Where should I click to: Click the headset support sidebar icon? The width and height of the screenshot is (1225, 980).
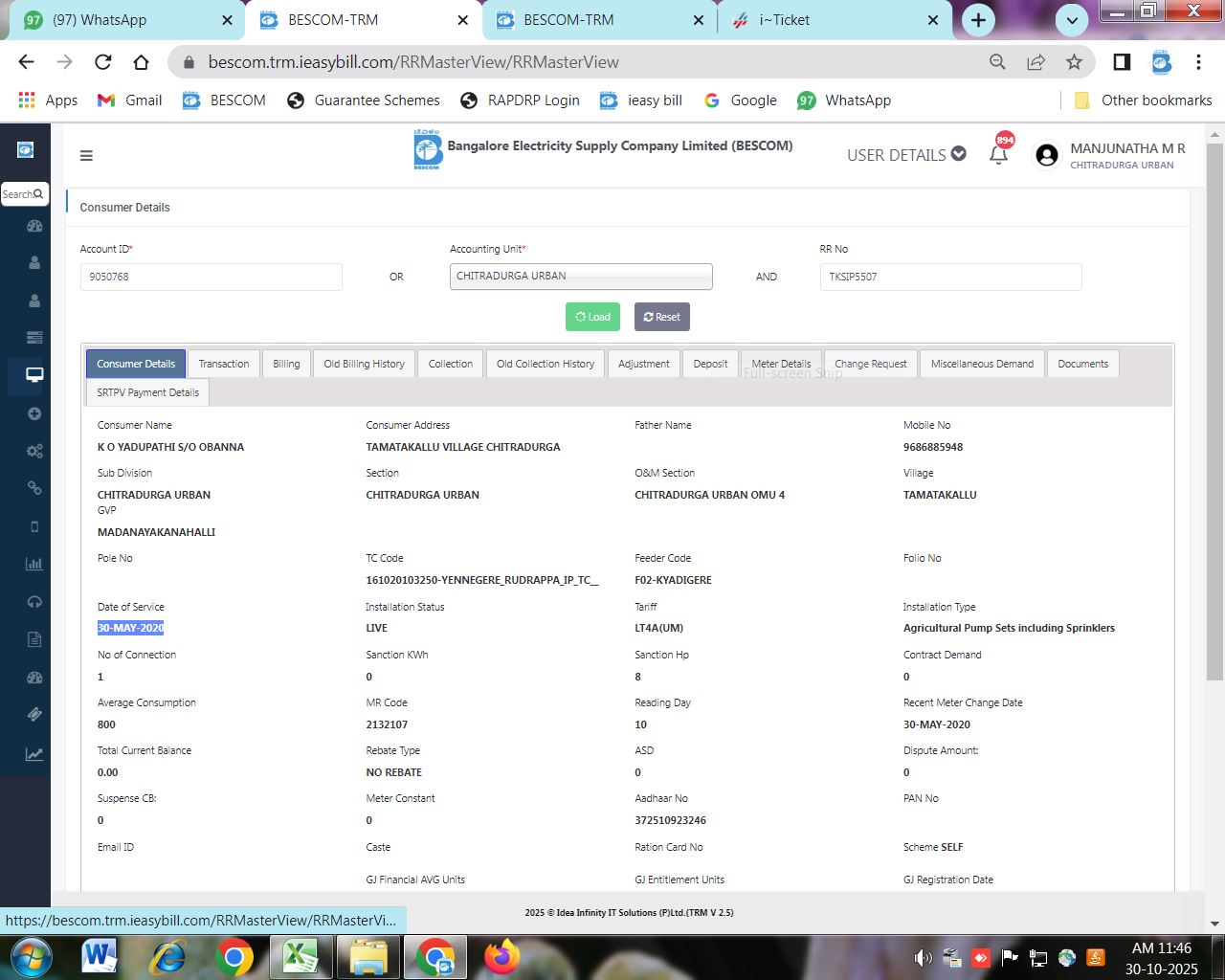point(34,602)
